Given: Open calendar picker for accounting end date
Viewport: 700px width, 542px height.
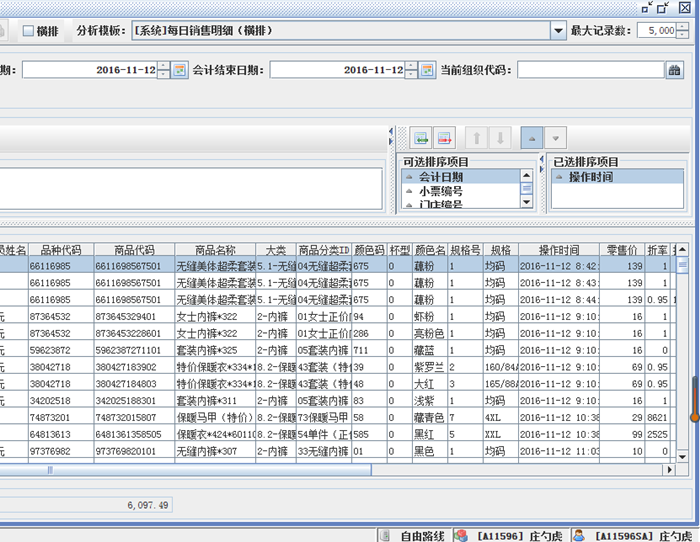Looking at the screenshot, I should (x=428, y=70).
